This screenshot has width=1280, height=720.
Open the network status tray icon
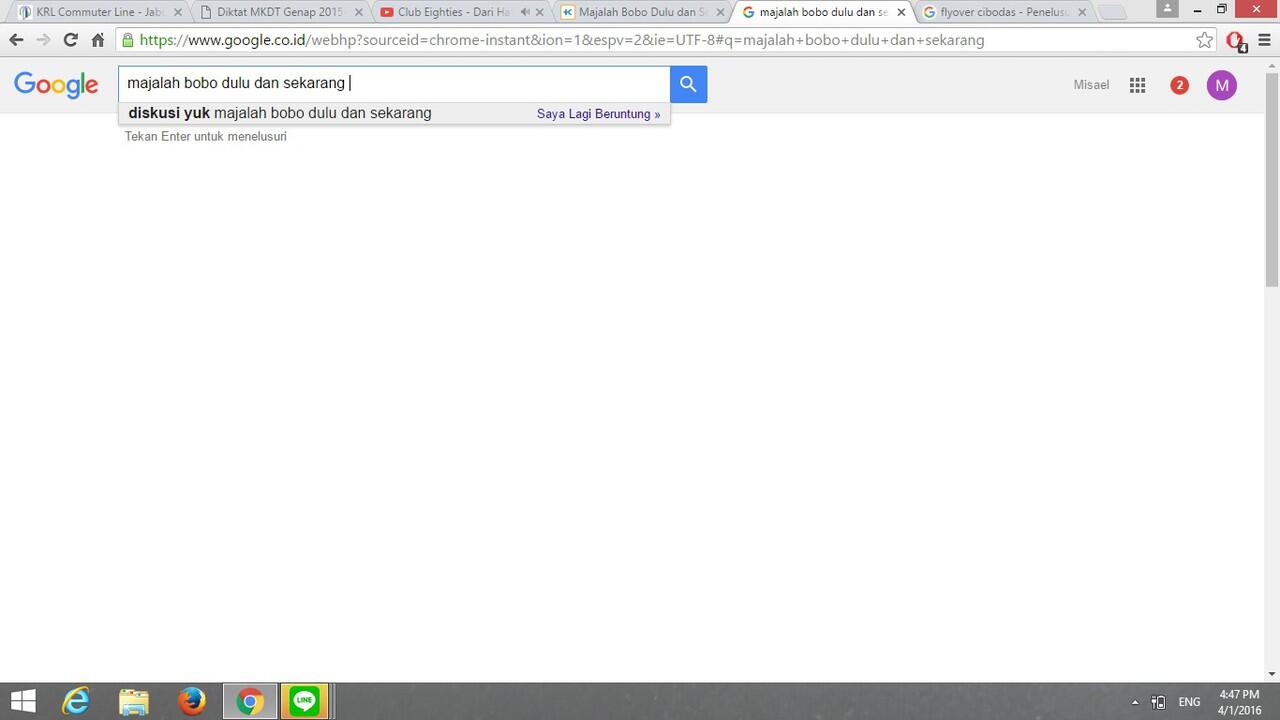(1159, 702)
